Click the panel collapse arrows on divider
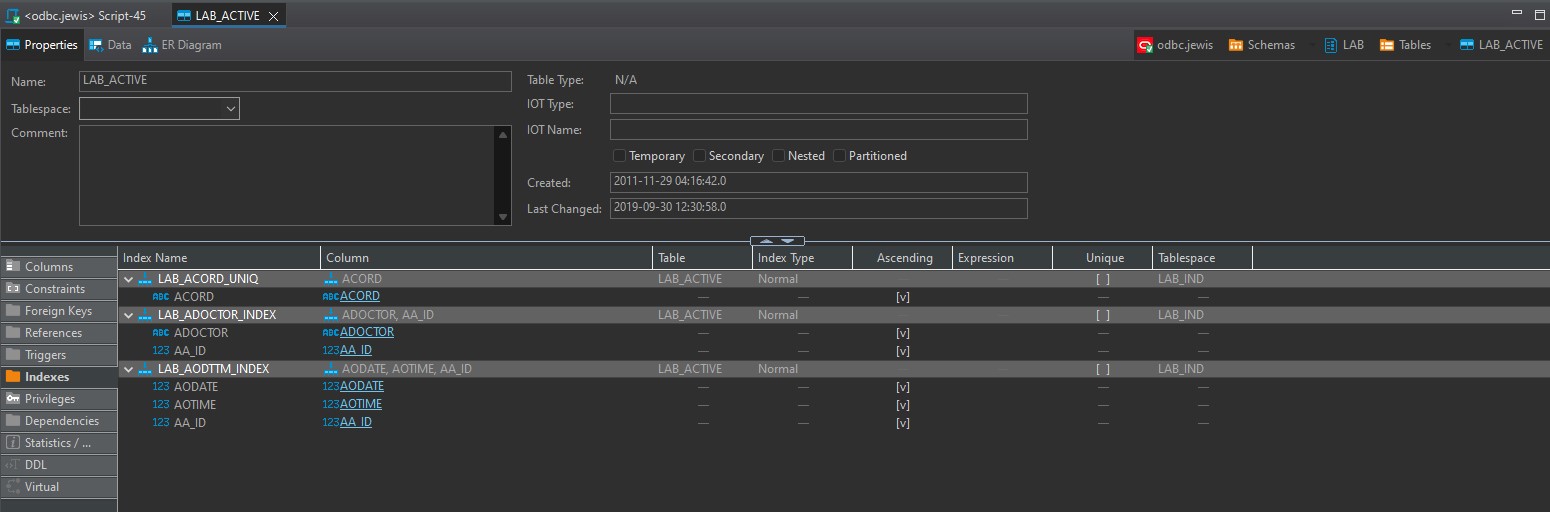1550x512 pixels. [777, 241]
